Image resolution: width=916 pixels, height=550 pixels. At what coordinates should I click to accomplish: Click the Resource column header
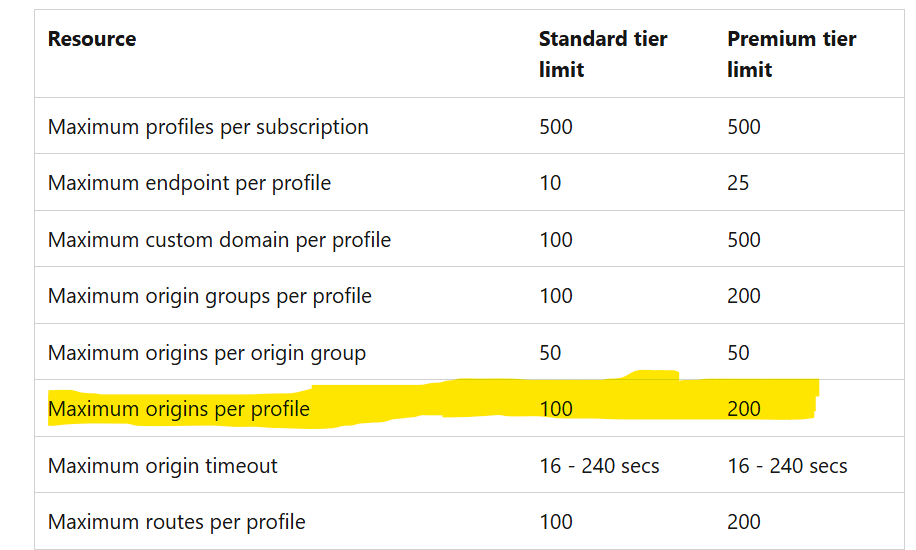click(x=92, y=39)
